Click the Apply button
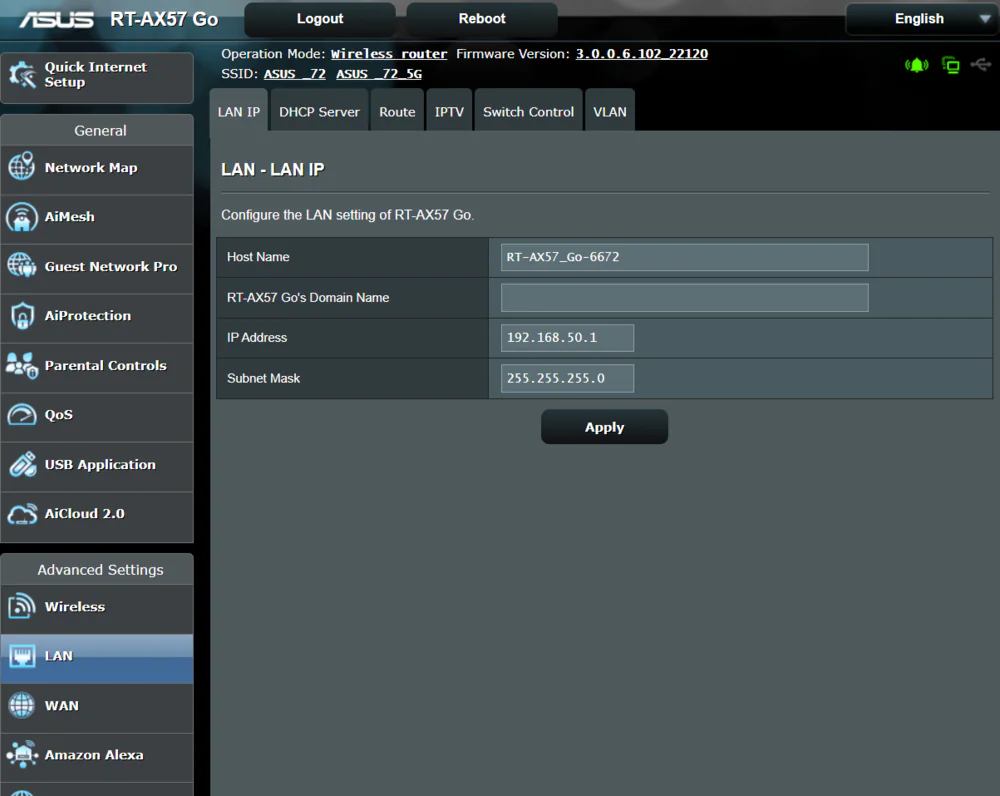The height and width of the screenshot is (796, 1000). pos(604,427)
